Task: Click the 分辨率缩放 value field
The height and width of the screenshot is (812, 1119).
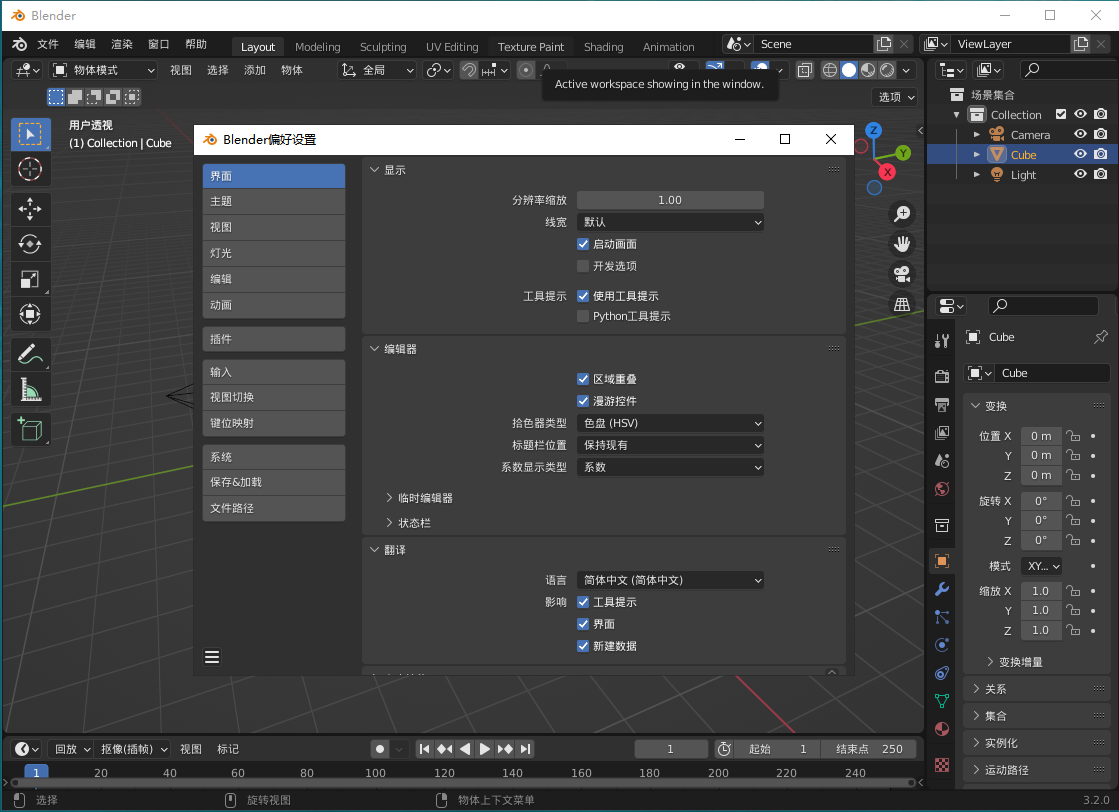Action: click(x=670, y=199)
